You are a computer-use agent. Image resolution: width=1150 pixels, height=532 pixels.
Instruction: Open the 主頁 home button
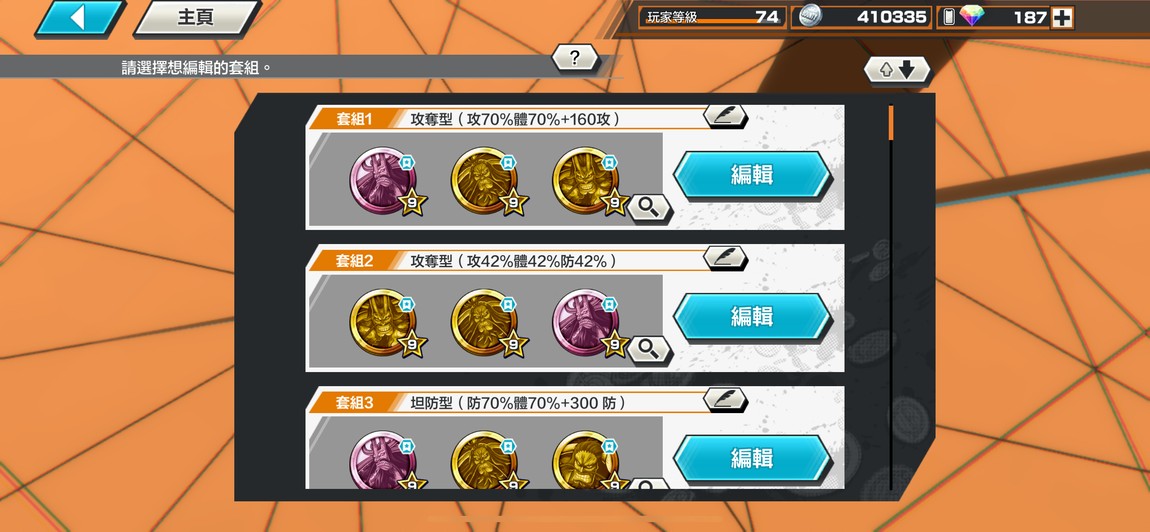coord(197,18)
